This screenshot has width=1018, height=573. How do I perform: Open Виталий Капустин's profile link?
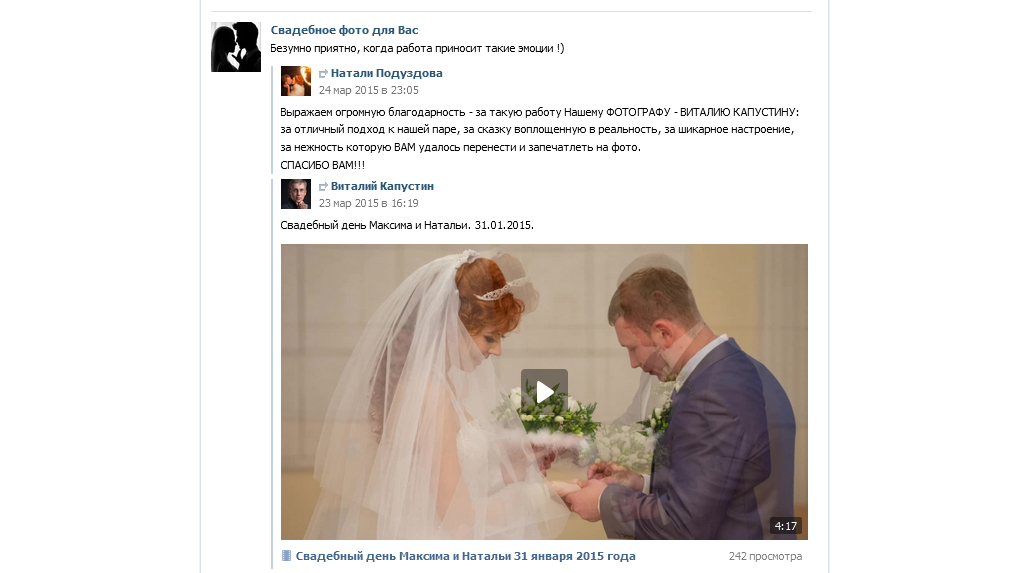click(x=382, y=186)
